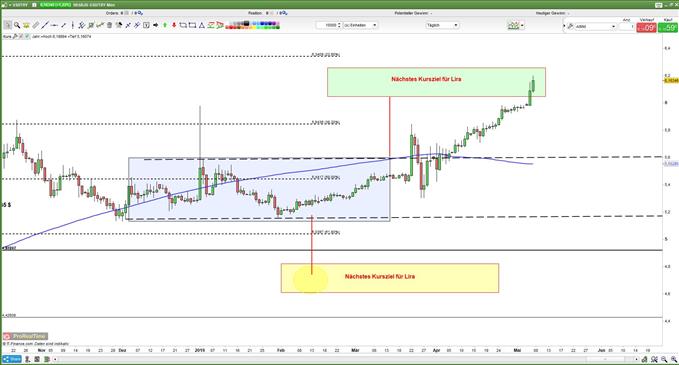Image resolution: width=679 pixels, height=365 pixels.
Task: Activate the magnifier zoom tool
Action: 17,25
